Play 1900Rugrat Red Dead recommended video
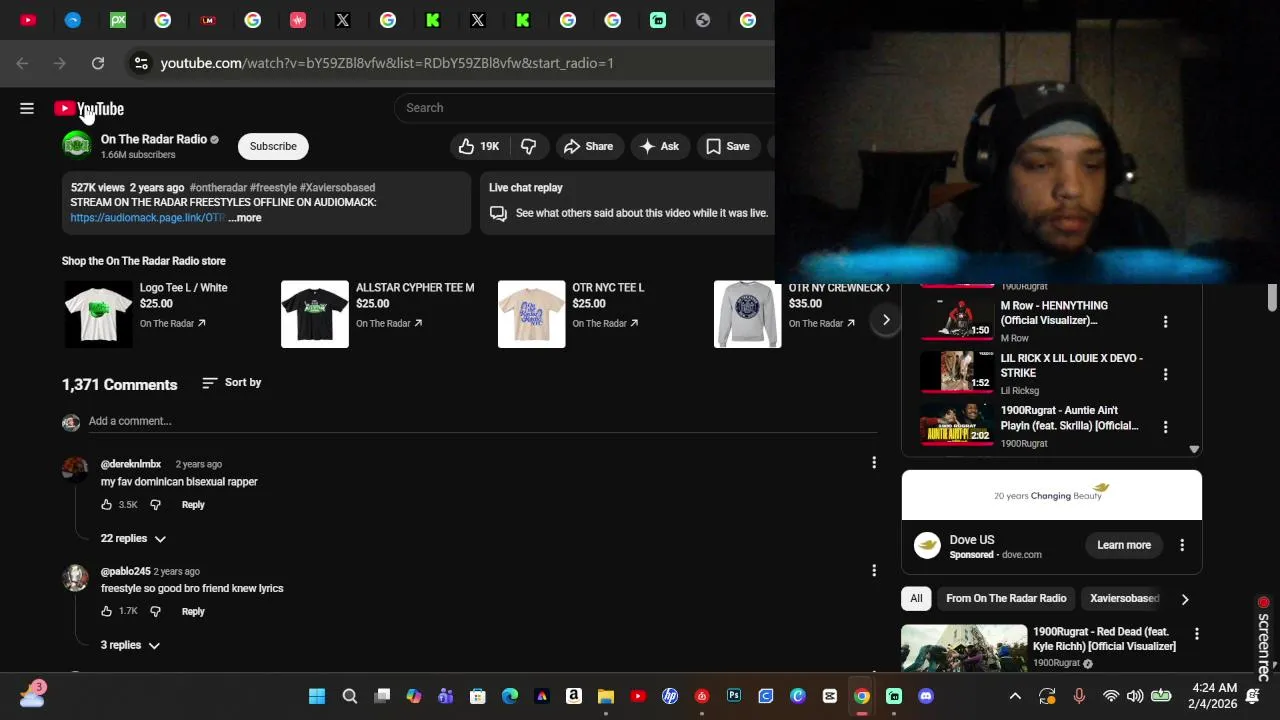Screen dimensions: 1280x720 [964, 648]
